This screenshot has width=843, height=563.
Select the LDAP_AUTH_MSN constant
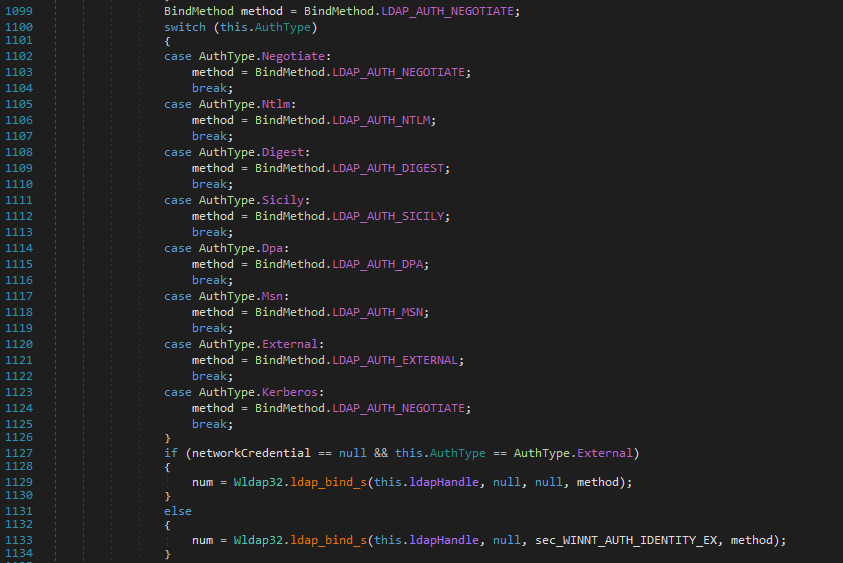tap(377, 312)
